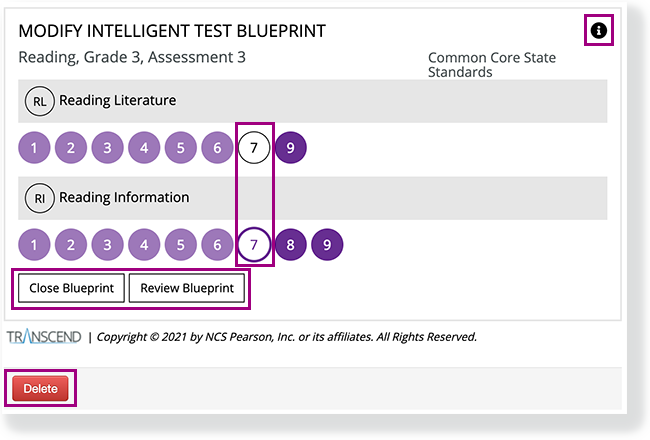Toggle Reading Information standard 1

(x=34, y=245)
